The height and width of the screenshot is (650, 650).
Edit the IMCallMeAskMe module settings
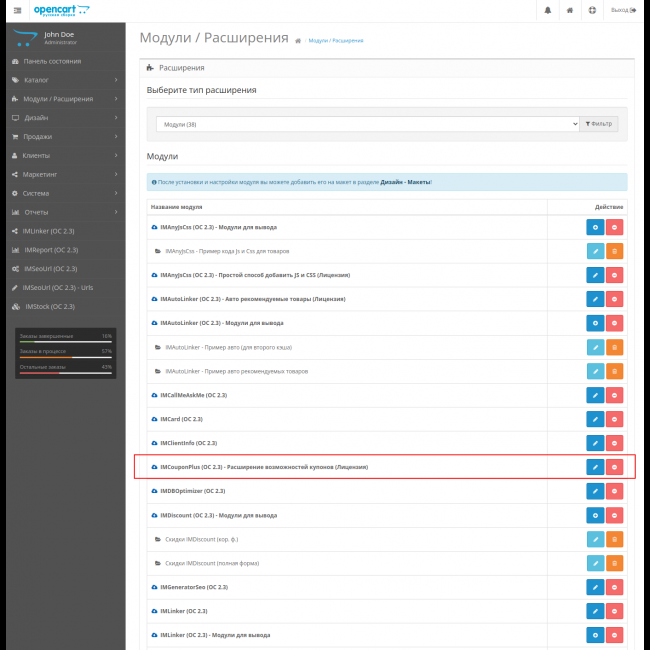(595, 395)
